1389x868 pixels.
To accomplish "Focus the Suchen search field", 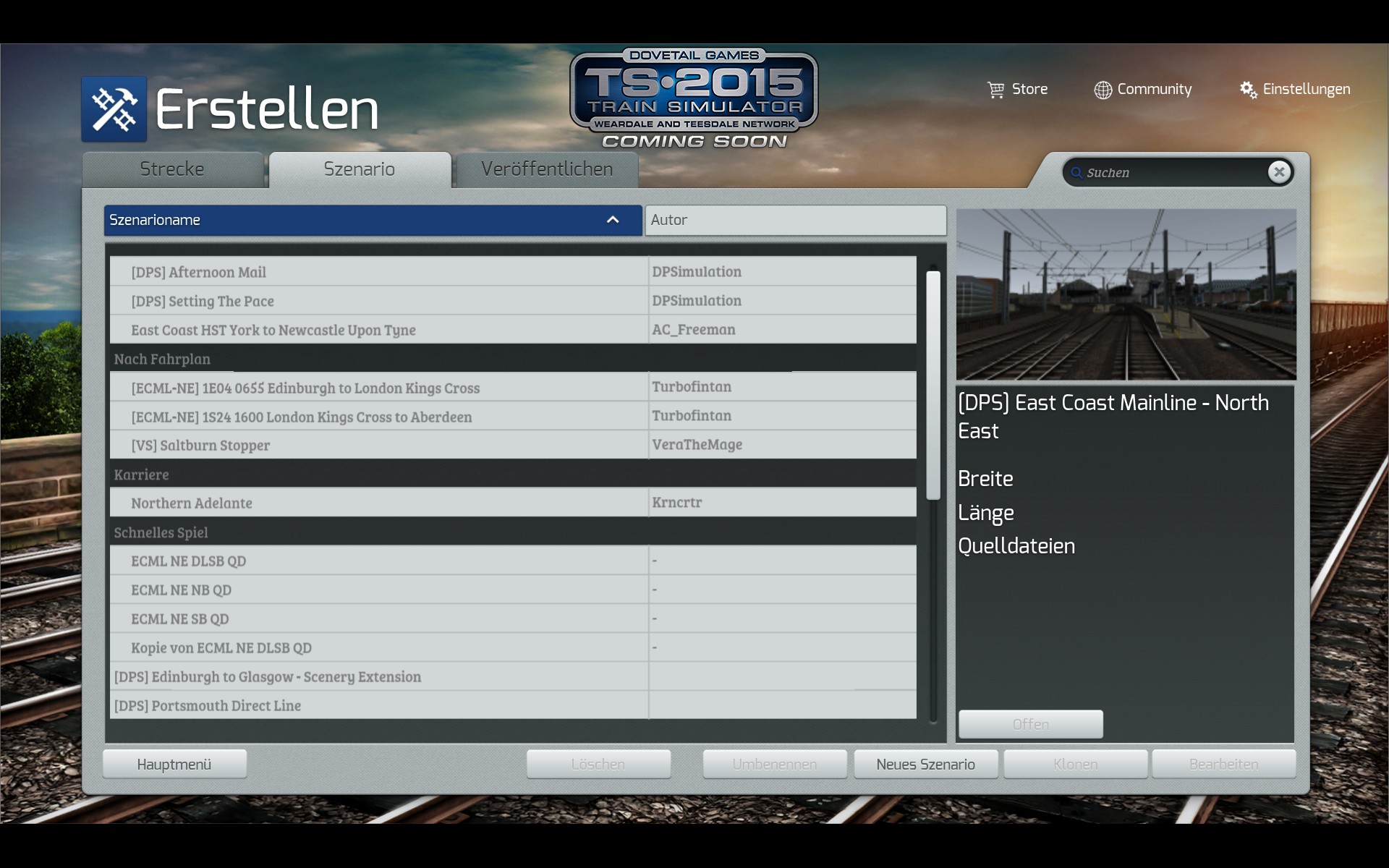I will (1172, 173).
